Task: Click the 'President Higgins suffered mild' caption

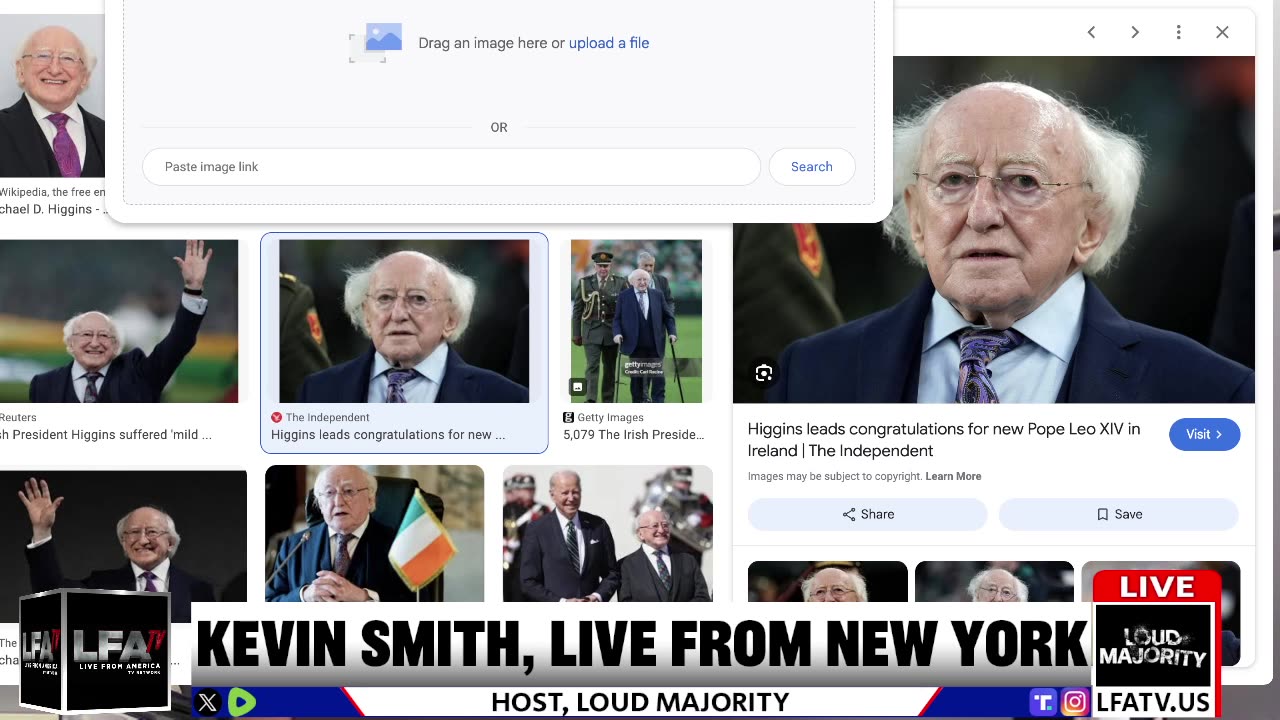Action: click(x=106, y=435)
